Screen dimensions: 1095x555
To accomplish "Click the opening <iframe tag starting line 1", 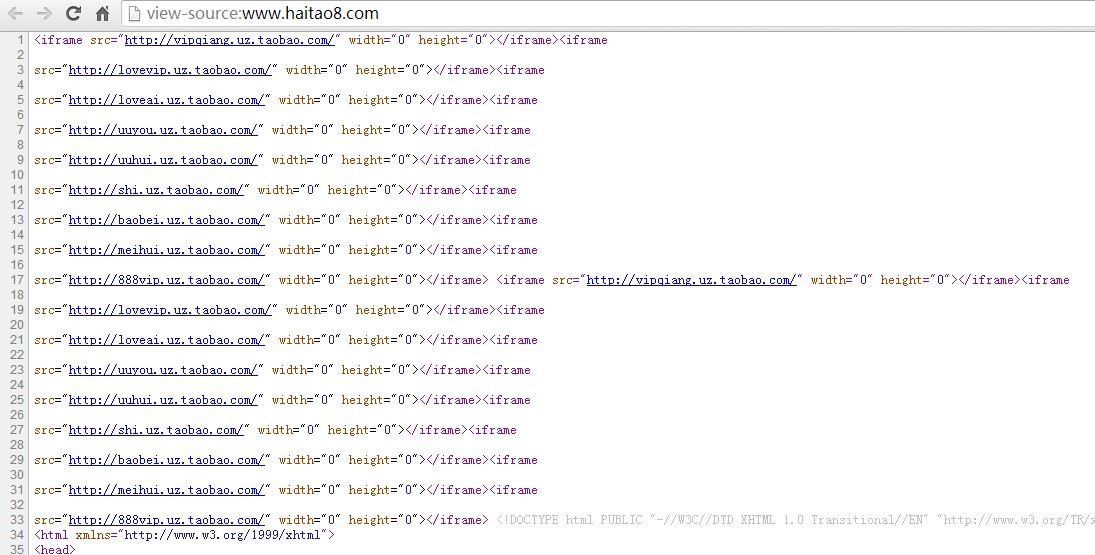I will 59,40.
